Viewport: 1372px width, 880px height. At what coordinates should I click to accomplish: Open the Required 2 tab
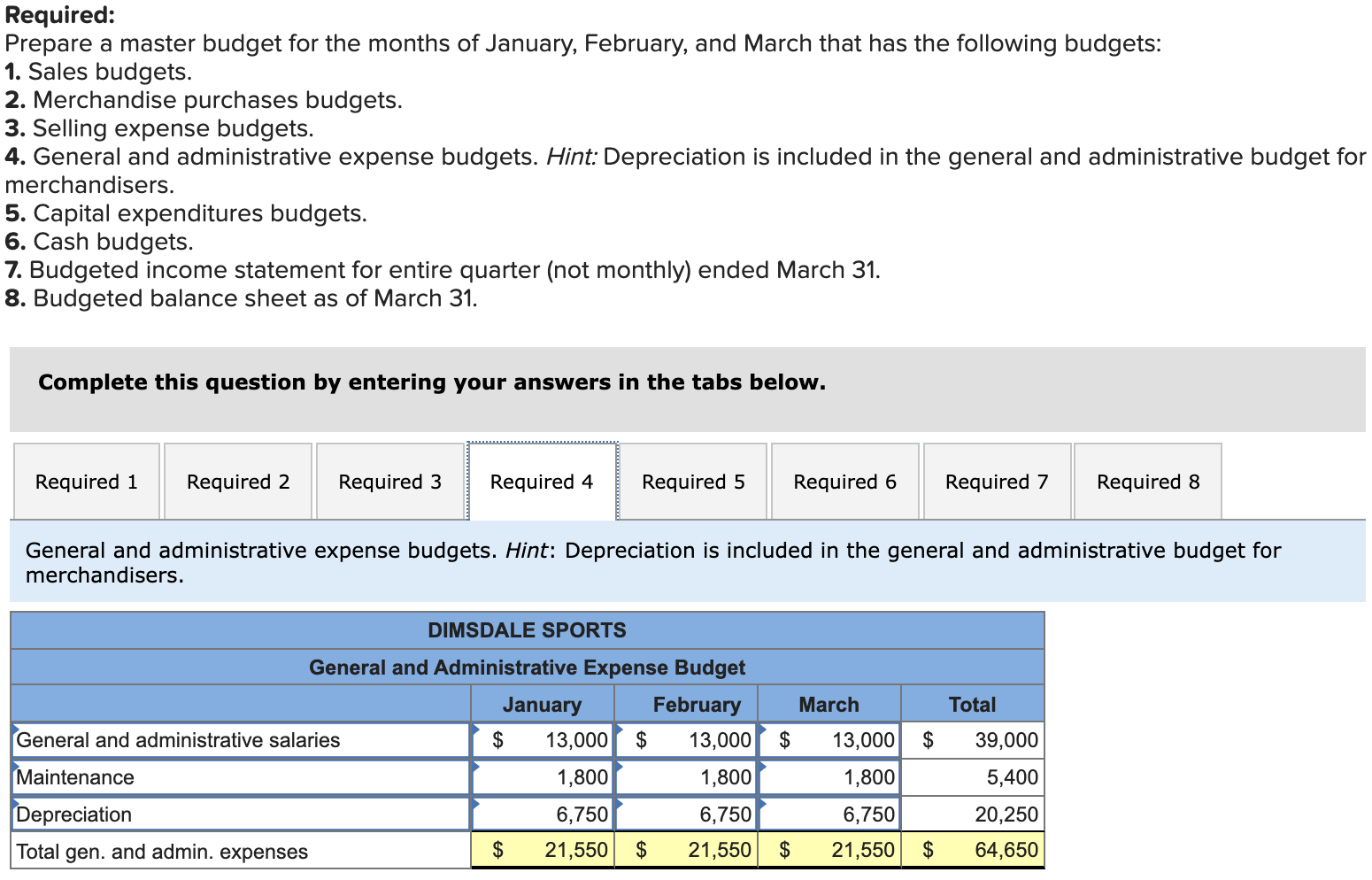(x=236, y=481)
